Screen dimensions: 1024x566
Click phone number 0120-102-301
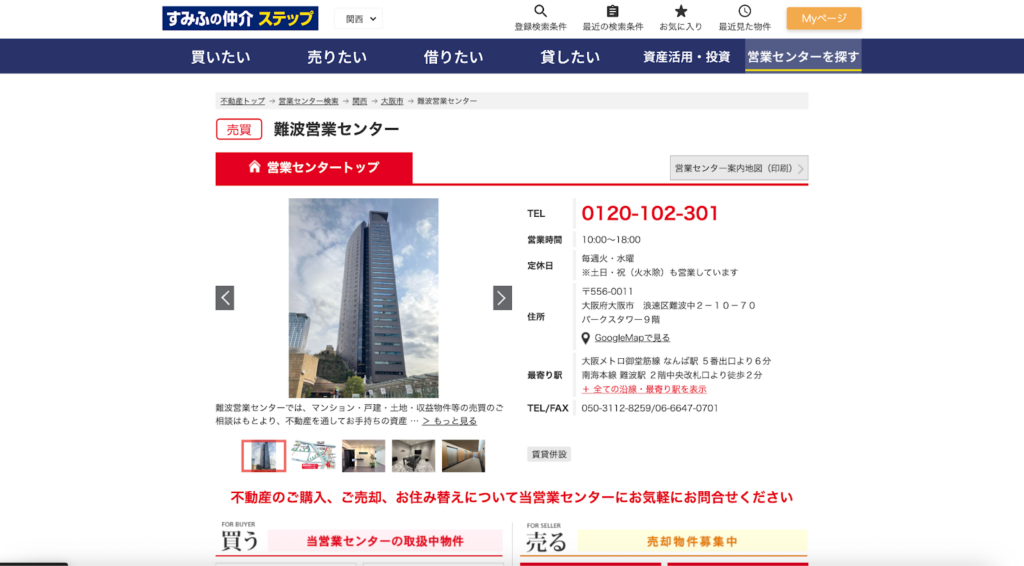tap(650, 213)
